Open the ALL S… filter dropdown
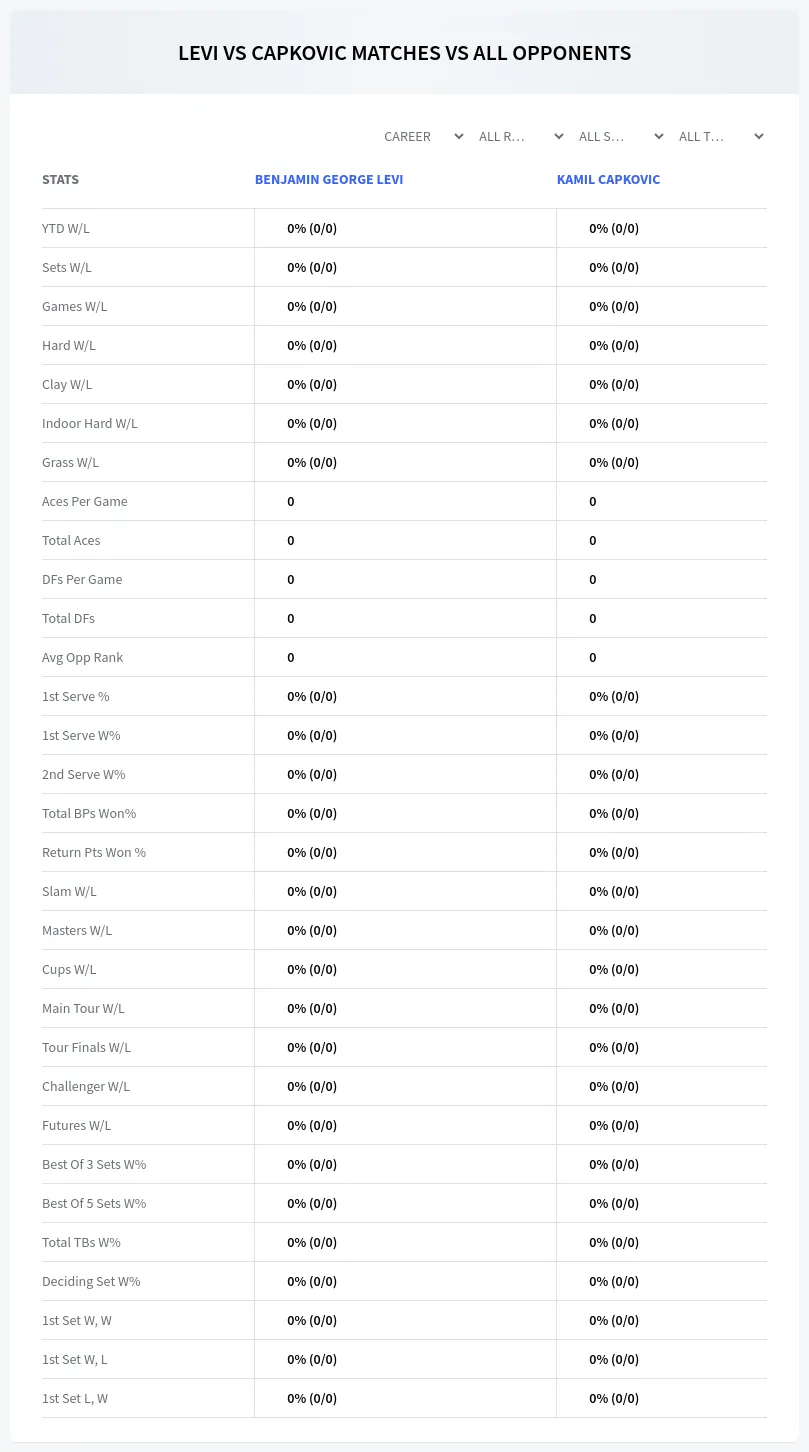Viewport: 809px width, 1452px height. coord(621,136)
